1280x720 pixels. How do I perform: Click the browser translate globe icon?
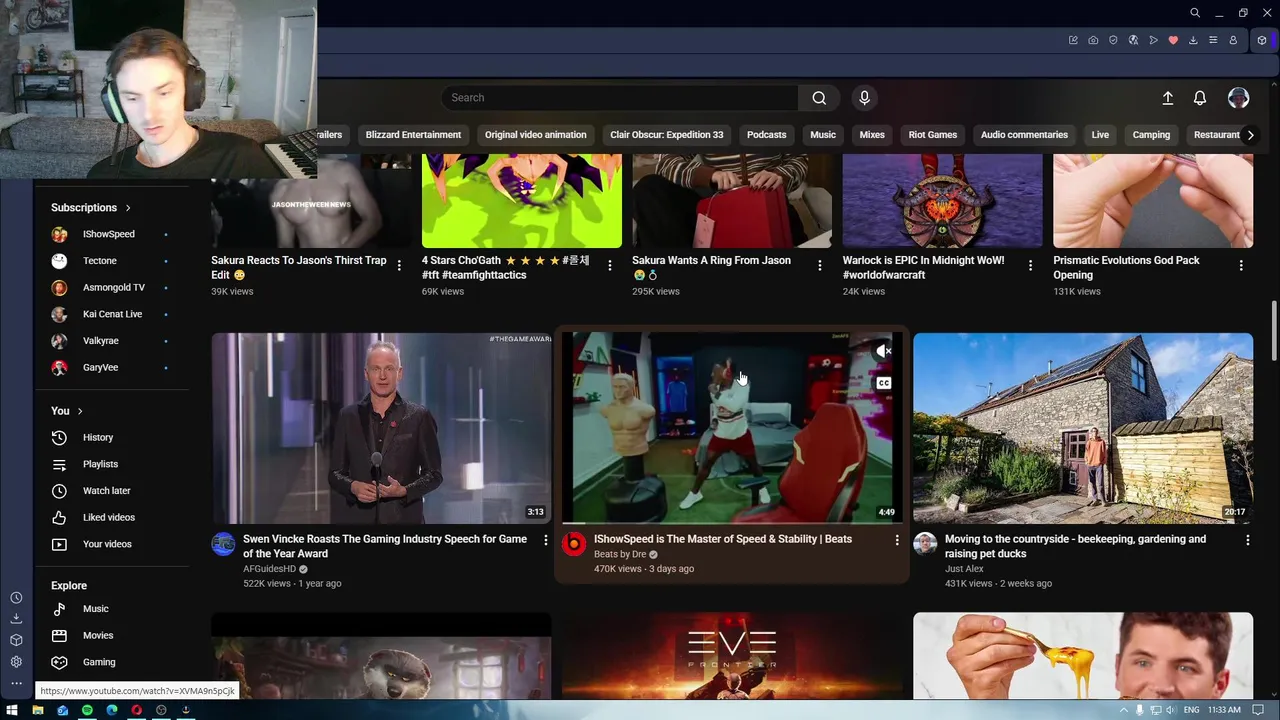pyautogui.click(x=1133, y=40)
